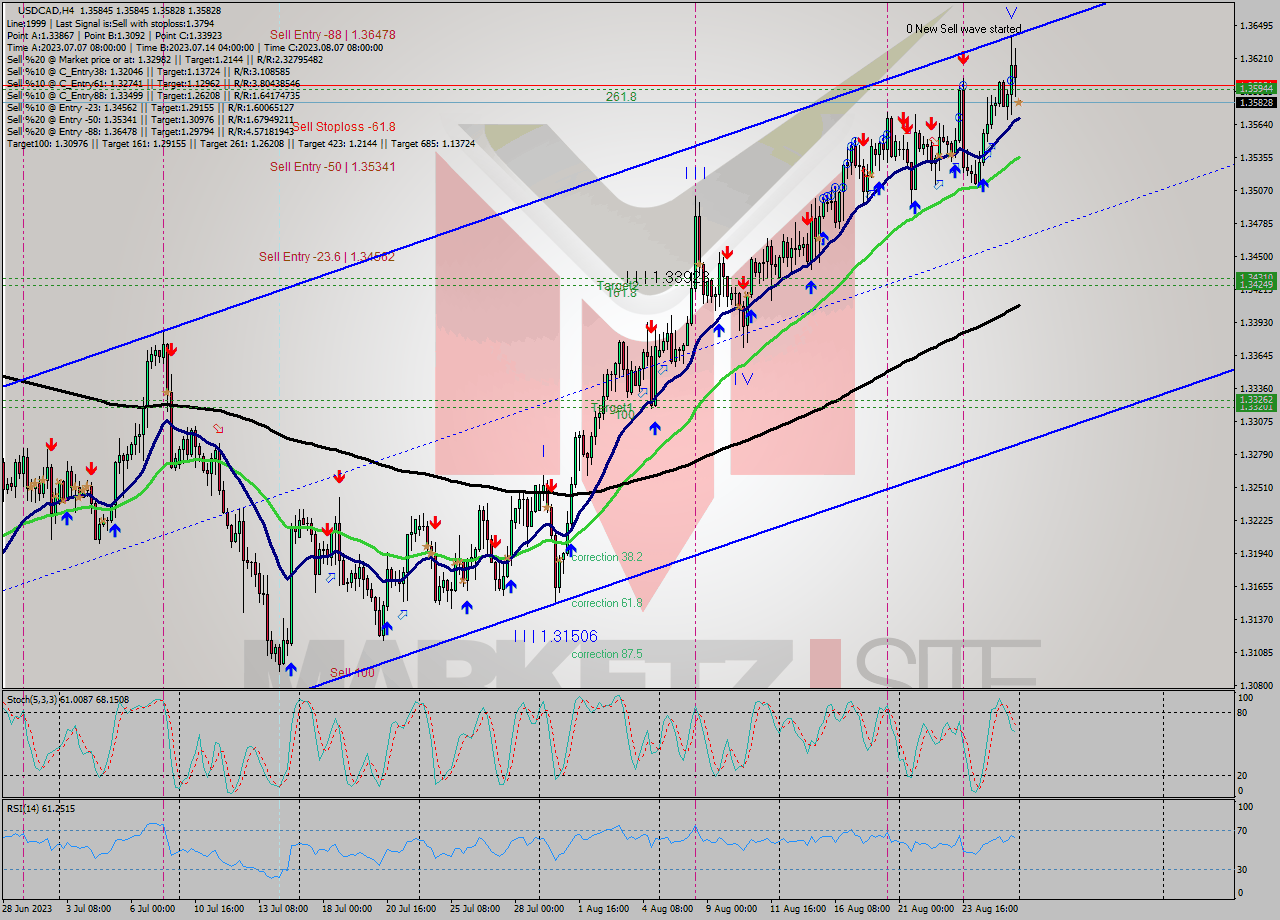The height and width of the screenshot is (920, 1280).
Task: Click the 1.30800 price axis value
Action: tap(1256, 686)
